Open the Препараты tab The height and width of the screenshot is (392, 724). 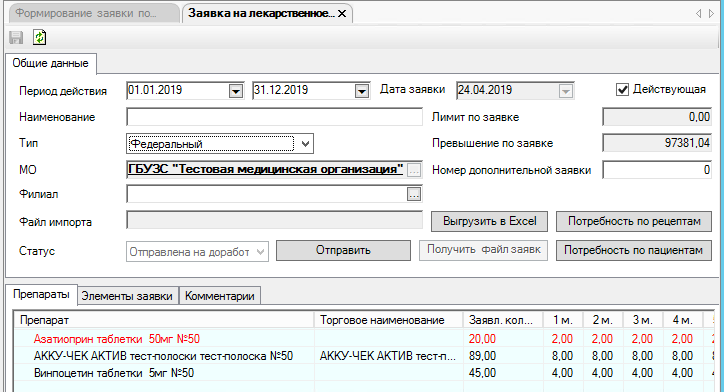click(41, 295)
